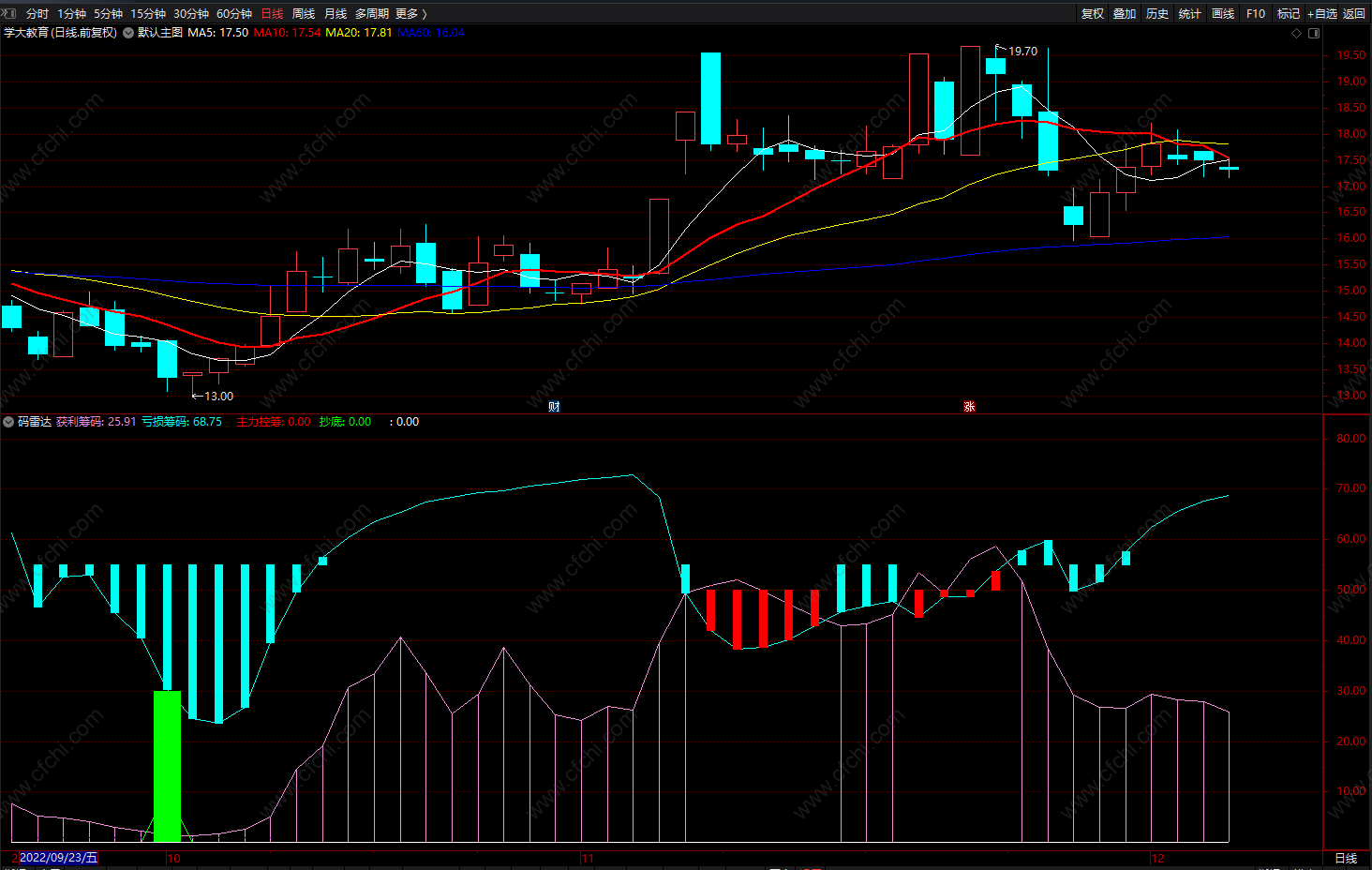The height and width of the screenshot is (870, 1372).
Task: Click the red MA10: 17.54 label
Action: [287, 33]
